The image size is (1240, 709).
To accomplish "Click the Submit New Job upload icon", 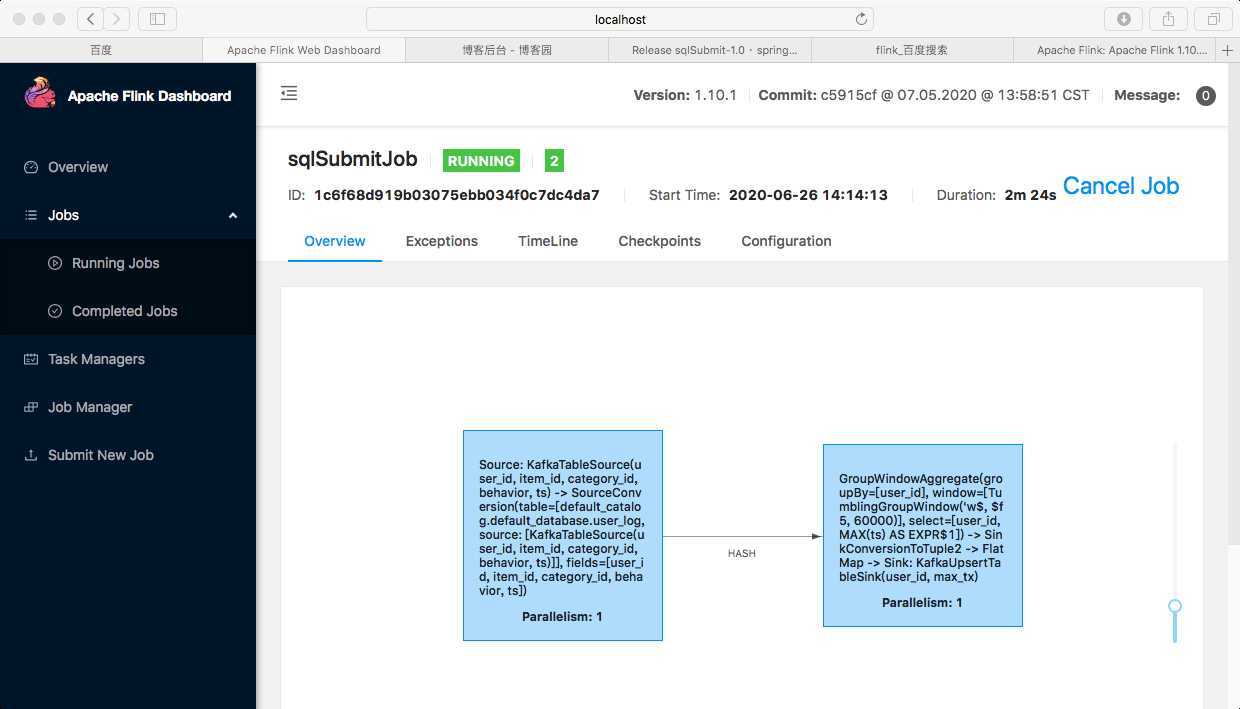I will click(x=31, y=455).
